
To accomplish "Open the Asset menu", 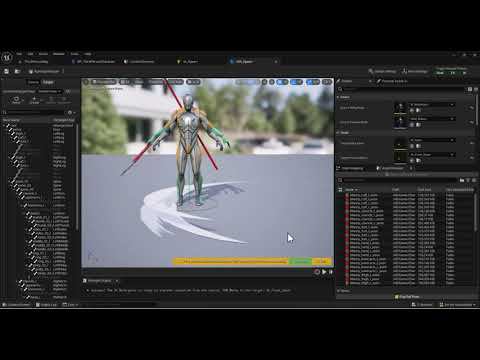I will (x=43, y=54).
